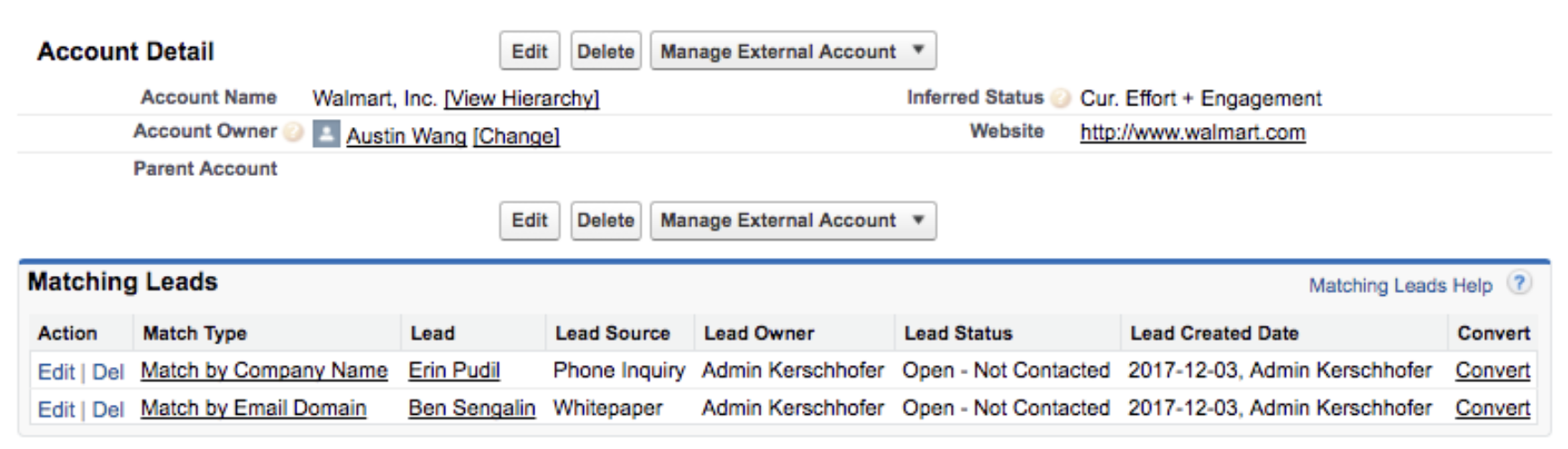Open the View Hierarchy link
Image resolution: width=1568 pixels, height=449 pixels.
[522, 98]
